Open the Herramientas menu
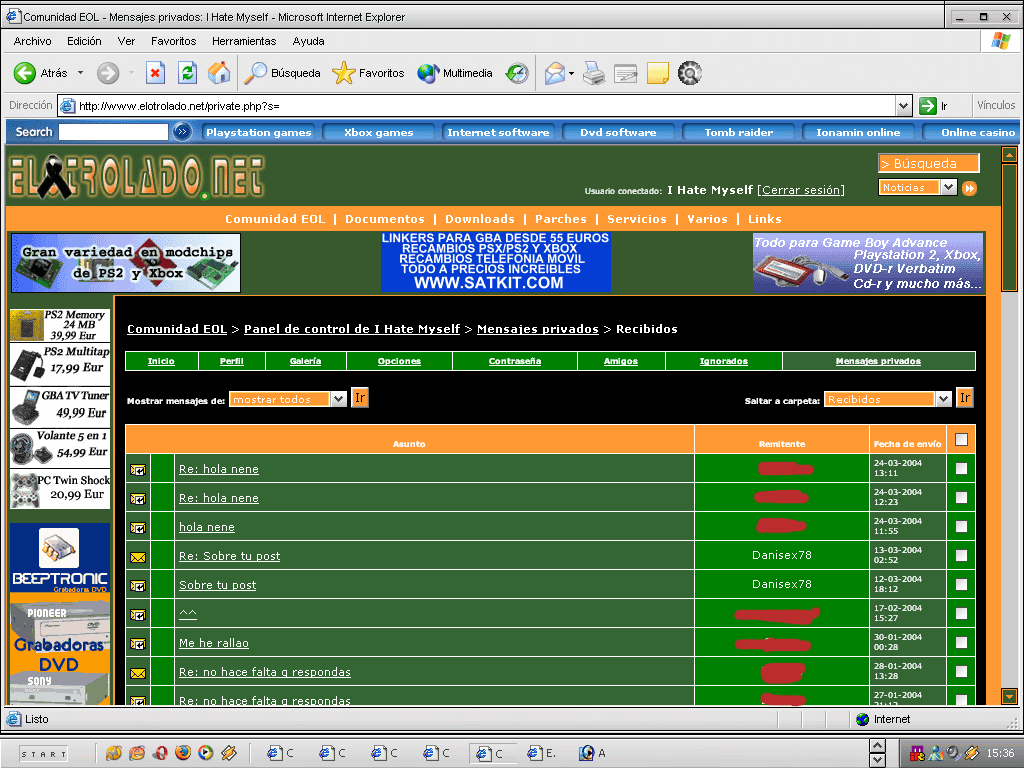The width and height of the screenshot is (1024, 768). [244, 41]
